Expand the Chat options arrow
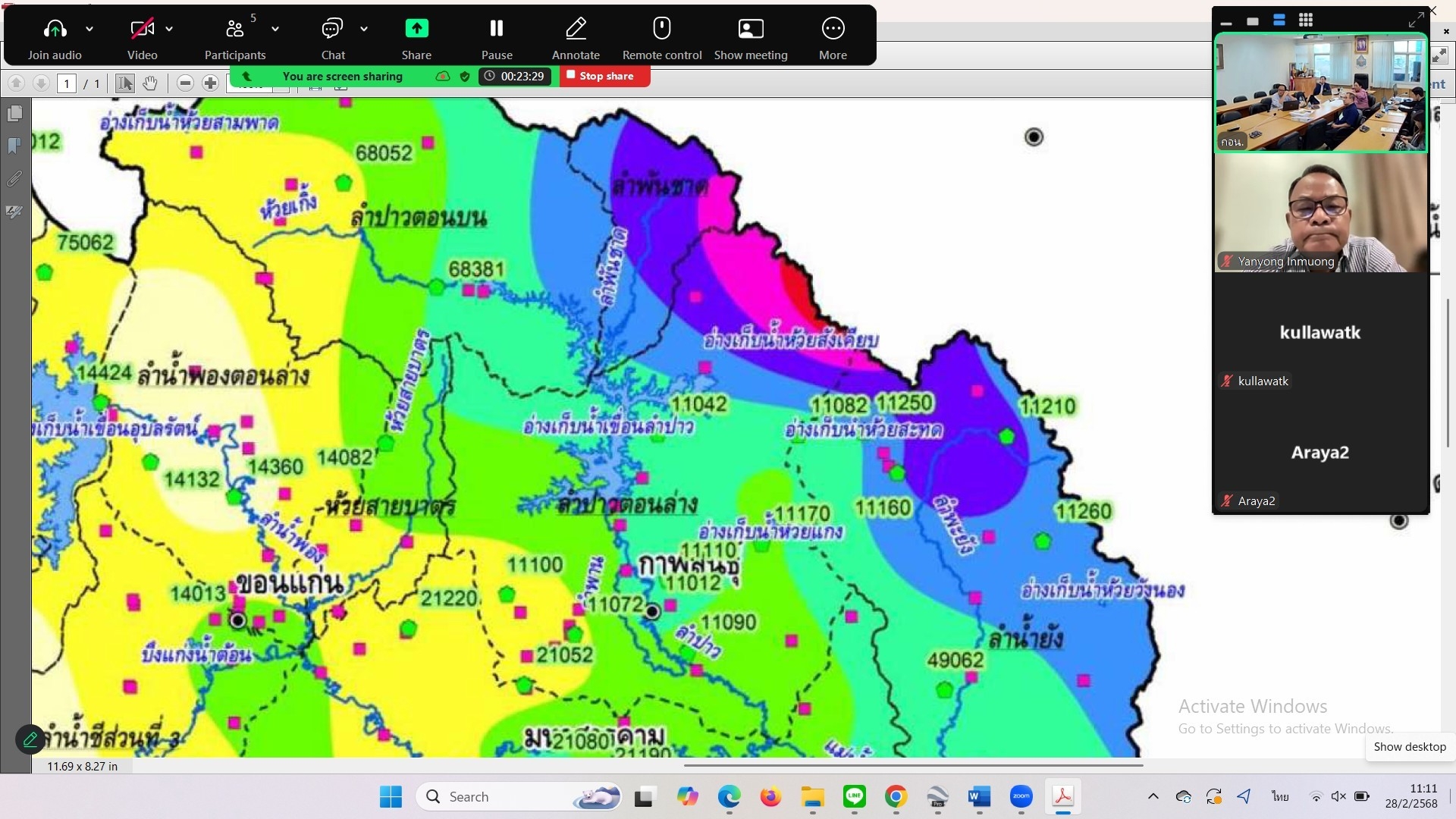This screenshot has height=819, width=1456. point(364,29)
